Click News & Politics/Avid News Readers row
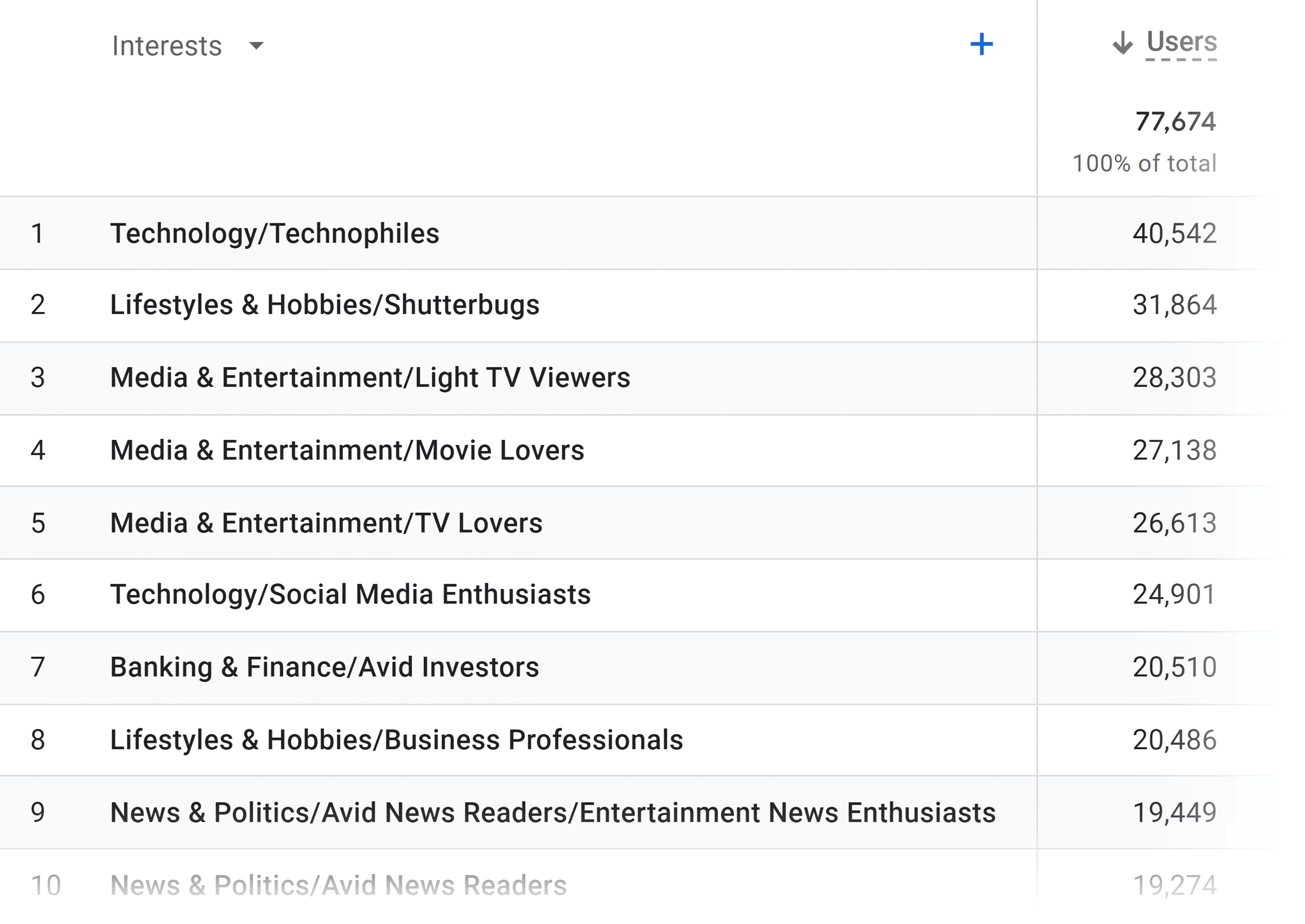This screenshot has width=1305, height=924. click(338, 885)
